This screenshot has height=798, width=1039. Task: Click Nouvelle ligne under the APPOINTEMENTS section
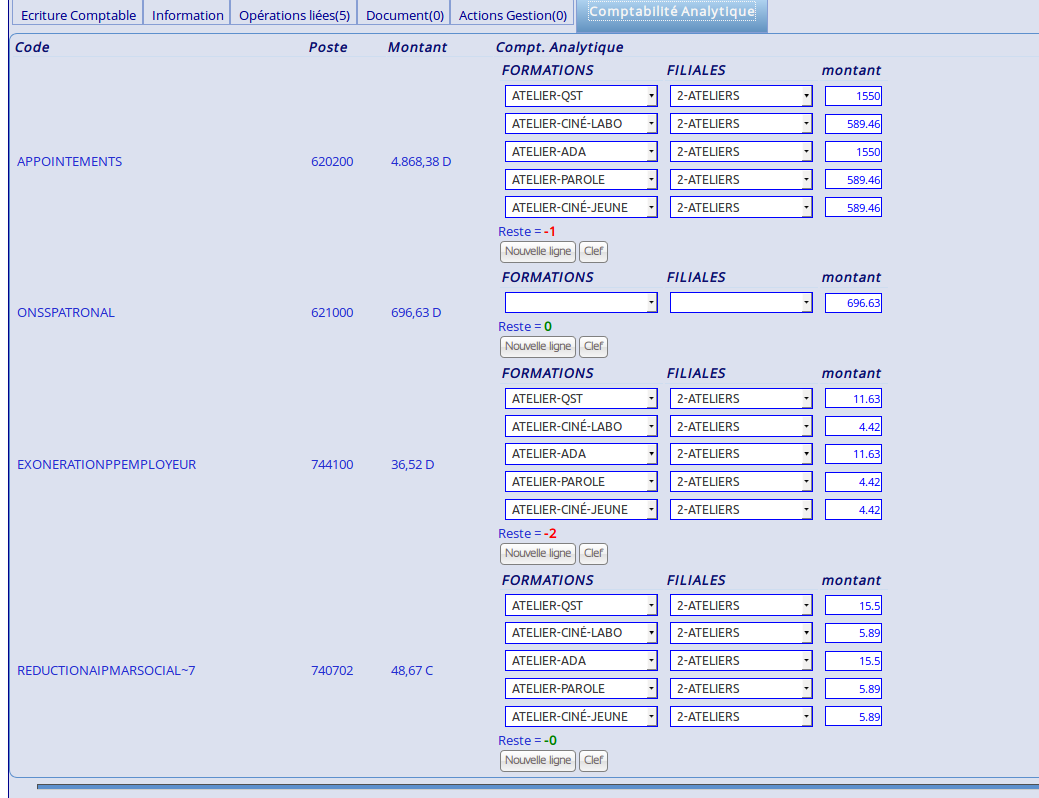(x=537, y=252)
